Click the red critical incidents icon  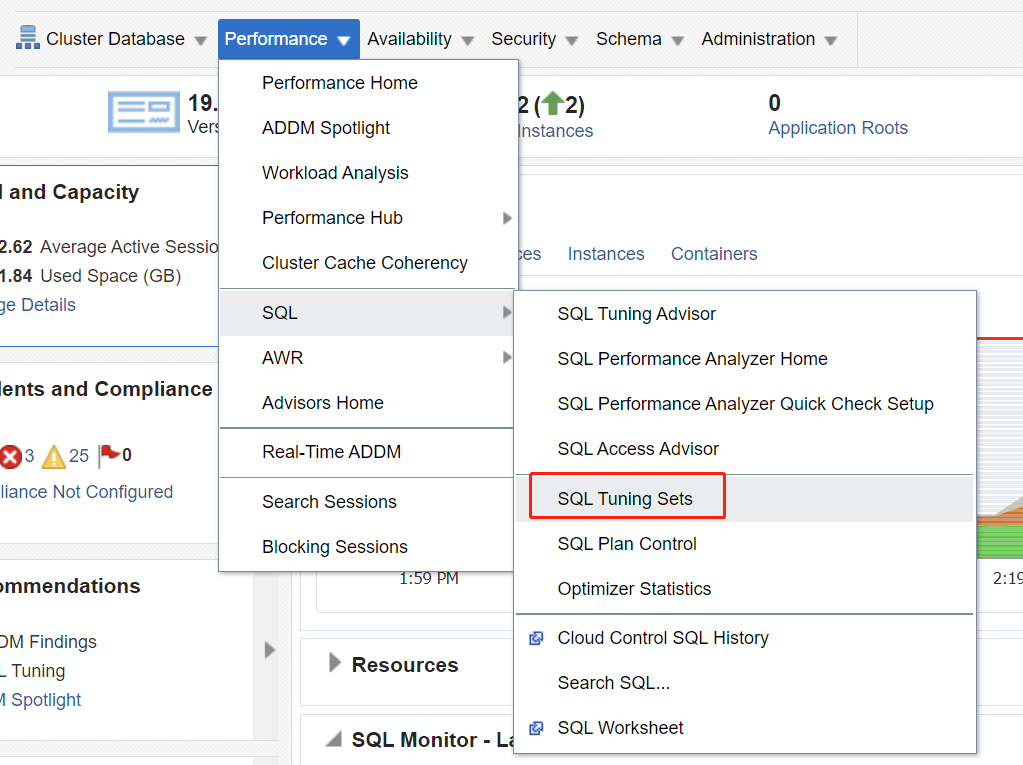click(10, 457)
